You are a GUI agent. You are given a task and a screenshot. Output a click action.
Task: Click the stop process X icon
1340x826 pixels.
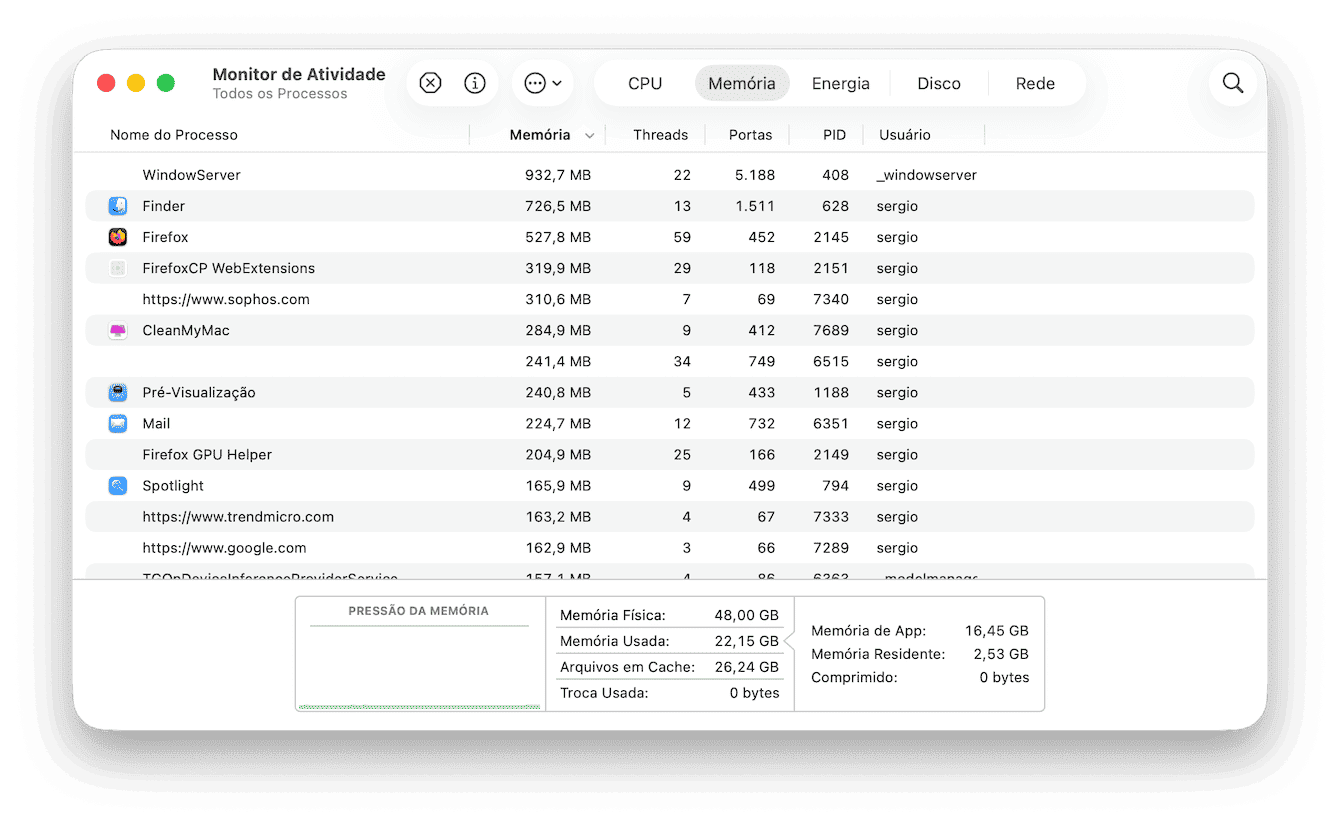pyautogui.click(x=430, y=83)
